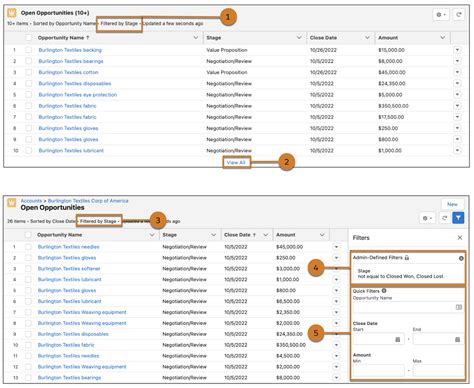Click the opportunity crown icon in top list header
The height and width of the screenshot is (388, 474).
12,13
